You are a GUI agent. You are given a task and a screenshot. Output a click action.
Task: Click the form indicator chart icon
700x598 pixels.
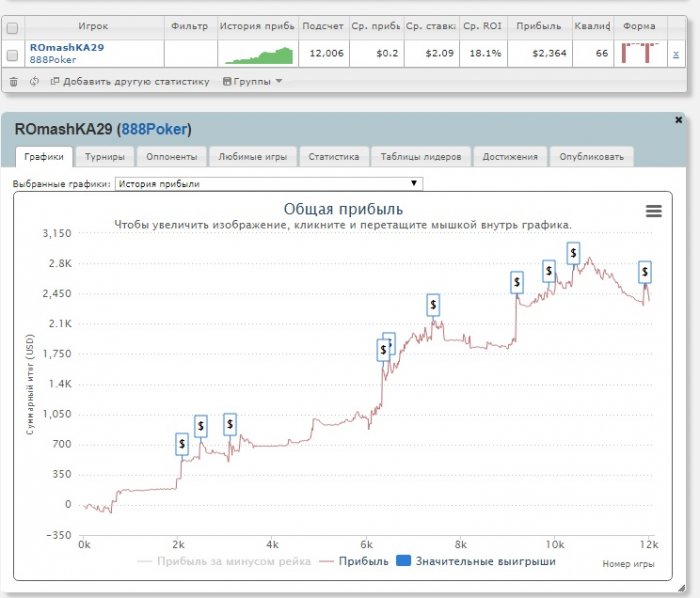(x=635, y=53)
